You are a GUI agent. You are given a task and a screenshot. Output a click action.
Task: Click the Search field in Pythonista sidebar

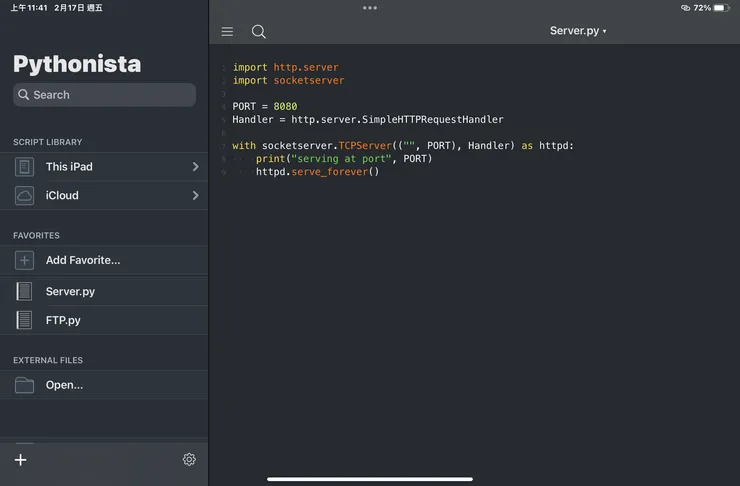(x=104, y=95)
